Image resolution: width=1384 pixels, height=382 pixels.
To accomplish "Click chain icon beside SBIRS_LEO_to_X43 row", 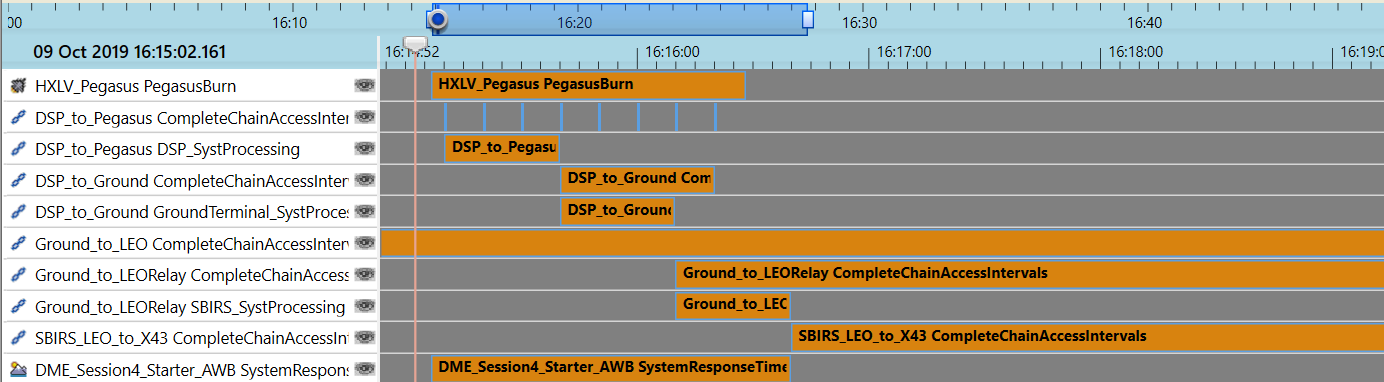I will 16,337.
